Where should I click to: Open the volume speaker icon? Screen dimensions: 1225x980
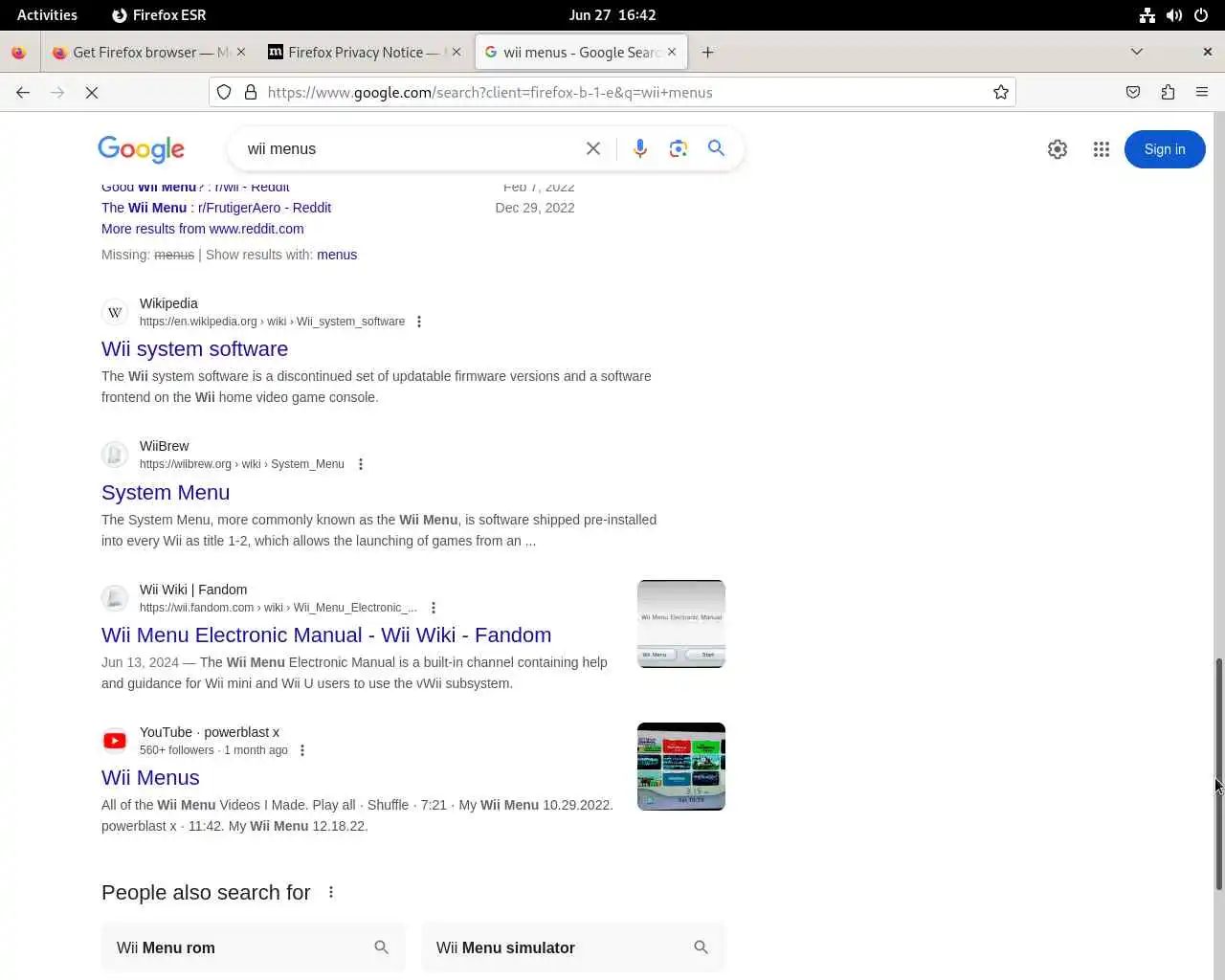[1174, 14]
